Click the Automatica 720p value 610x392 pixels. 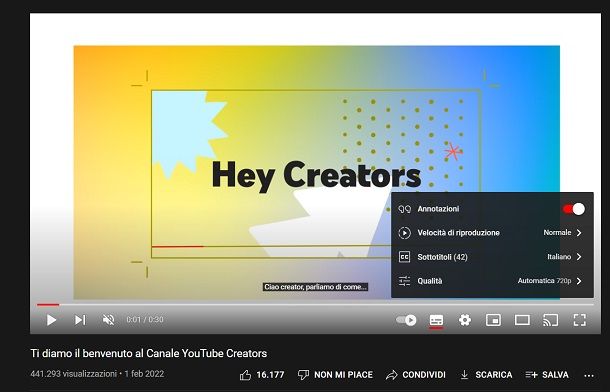click(544, 281)
